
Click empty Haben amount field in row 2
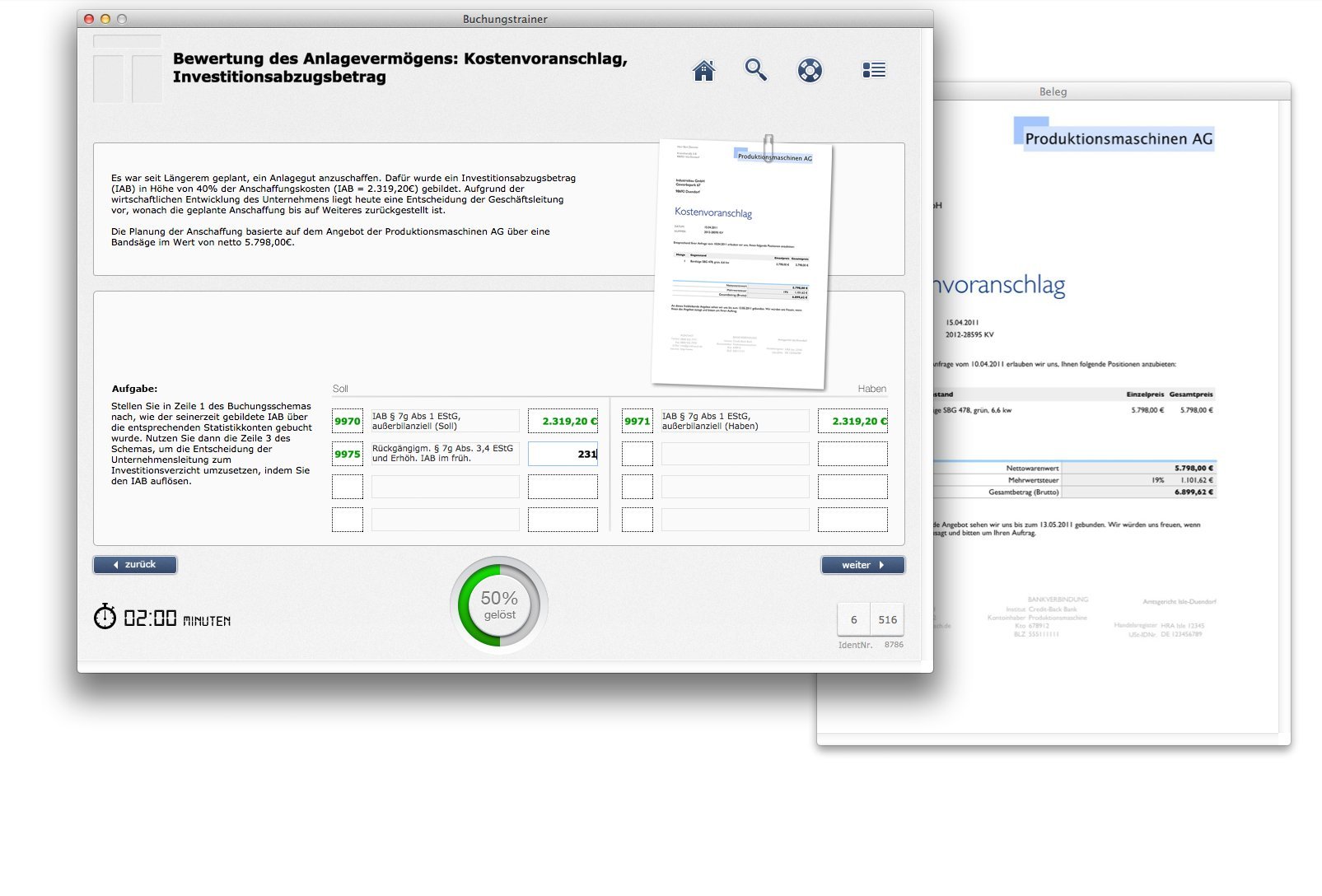point(853,454)
